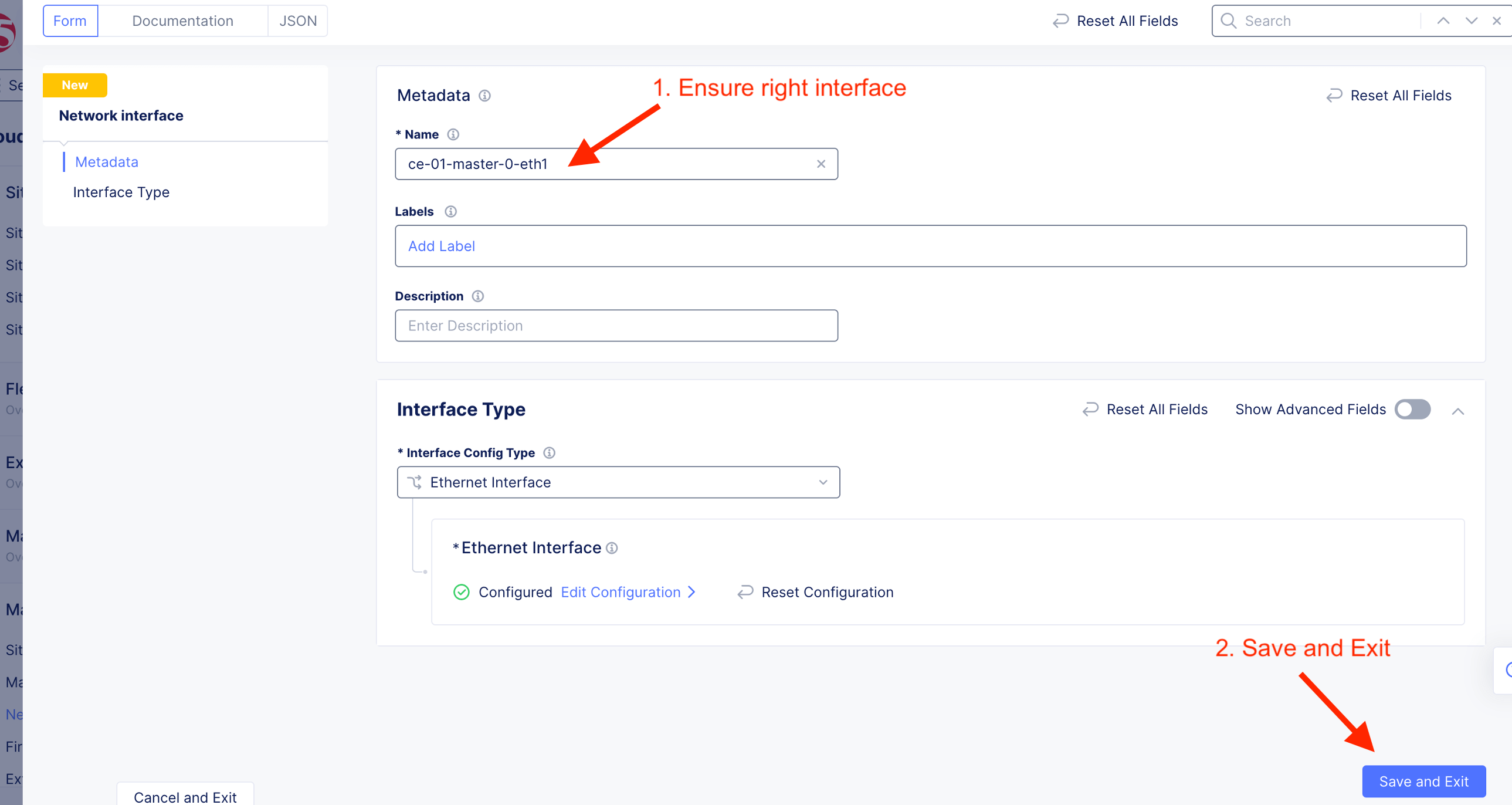Go to next search result arrow
This screenshot has height=805, width=1512.
coord(1471,21)
